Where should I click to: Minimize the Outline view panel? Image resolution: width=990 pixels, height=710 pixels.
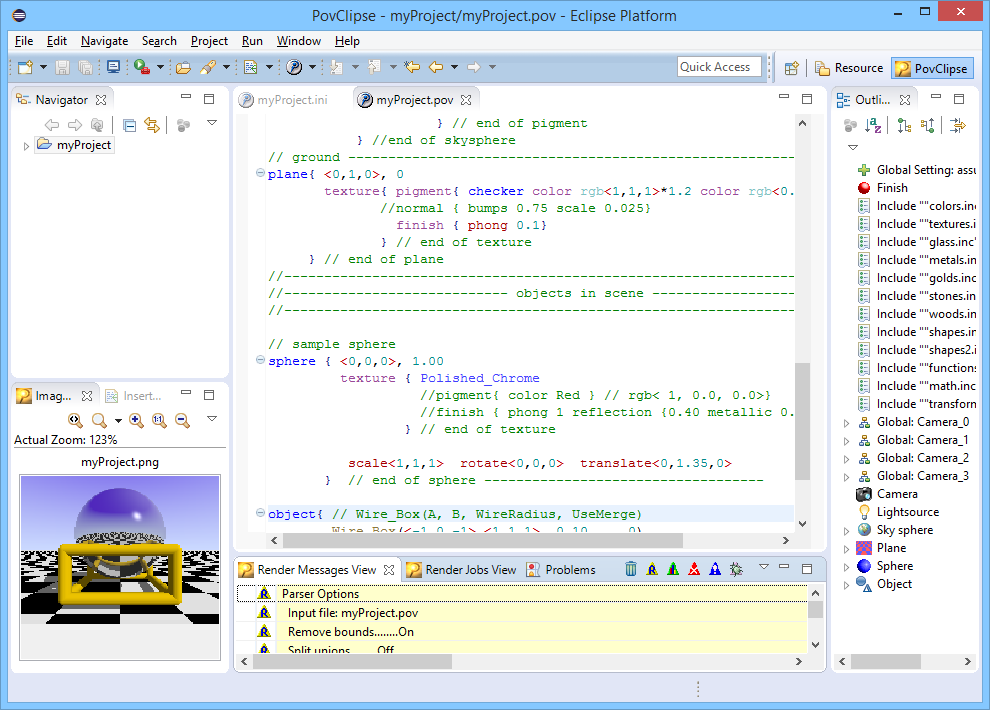(936, 97)
